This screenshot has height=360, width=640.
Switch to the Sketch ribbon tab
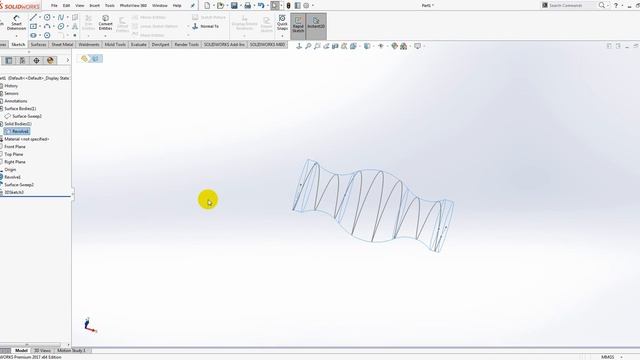18,44
